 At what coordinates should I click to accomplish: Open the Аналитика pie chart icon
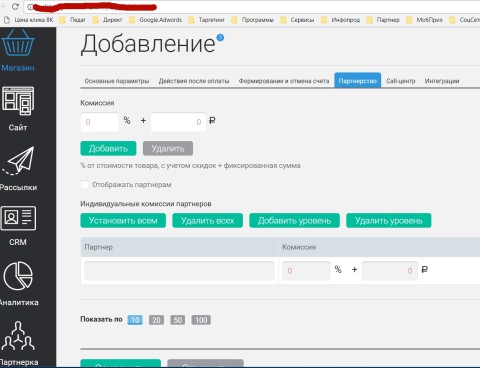tap(18, 276)
